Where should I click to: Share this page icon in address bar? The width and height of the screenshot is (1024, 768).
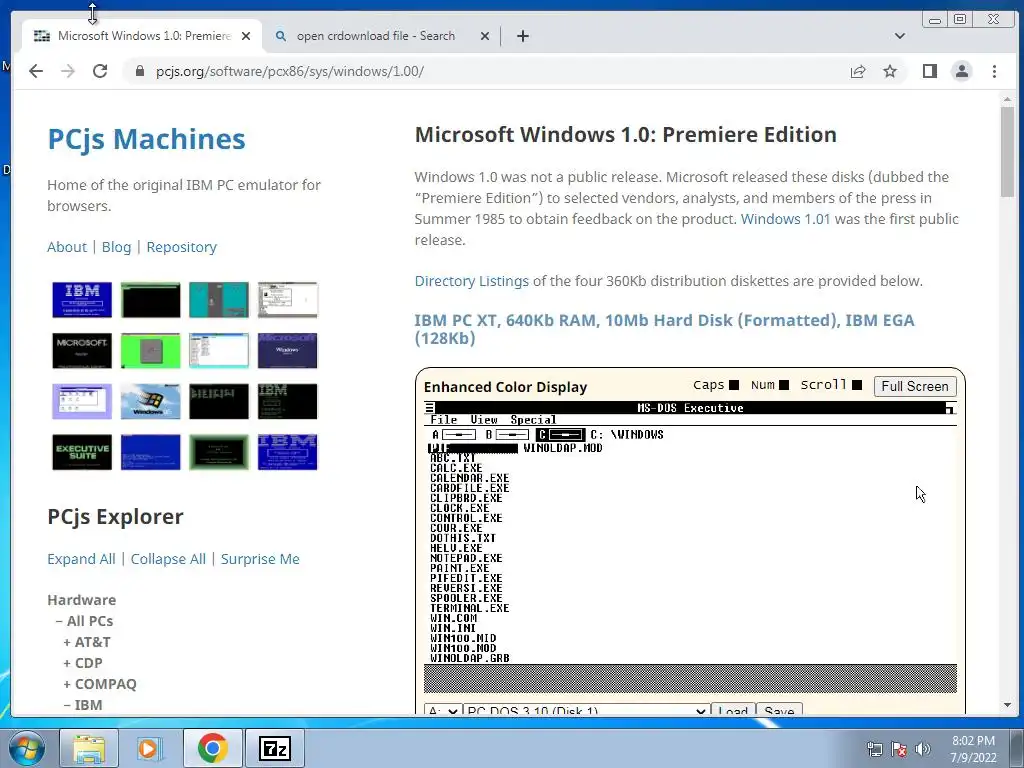[858, 71]
